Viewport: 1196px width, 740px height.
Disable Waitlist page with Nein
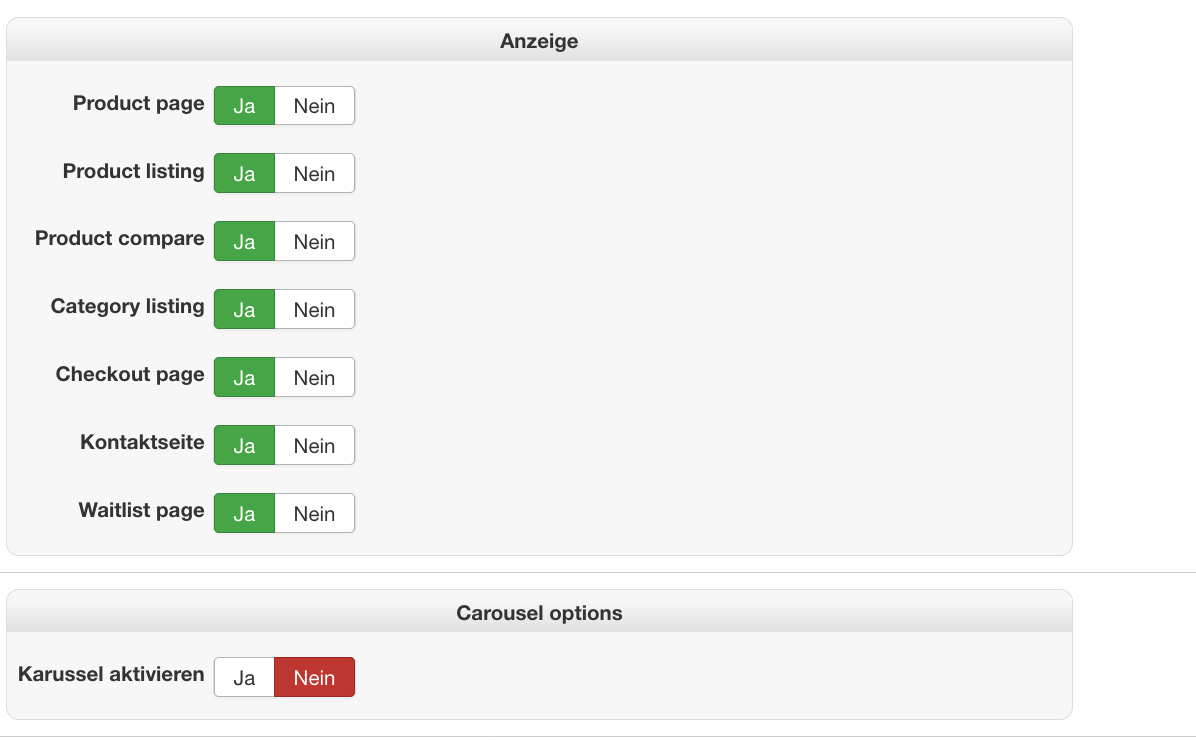314,514
